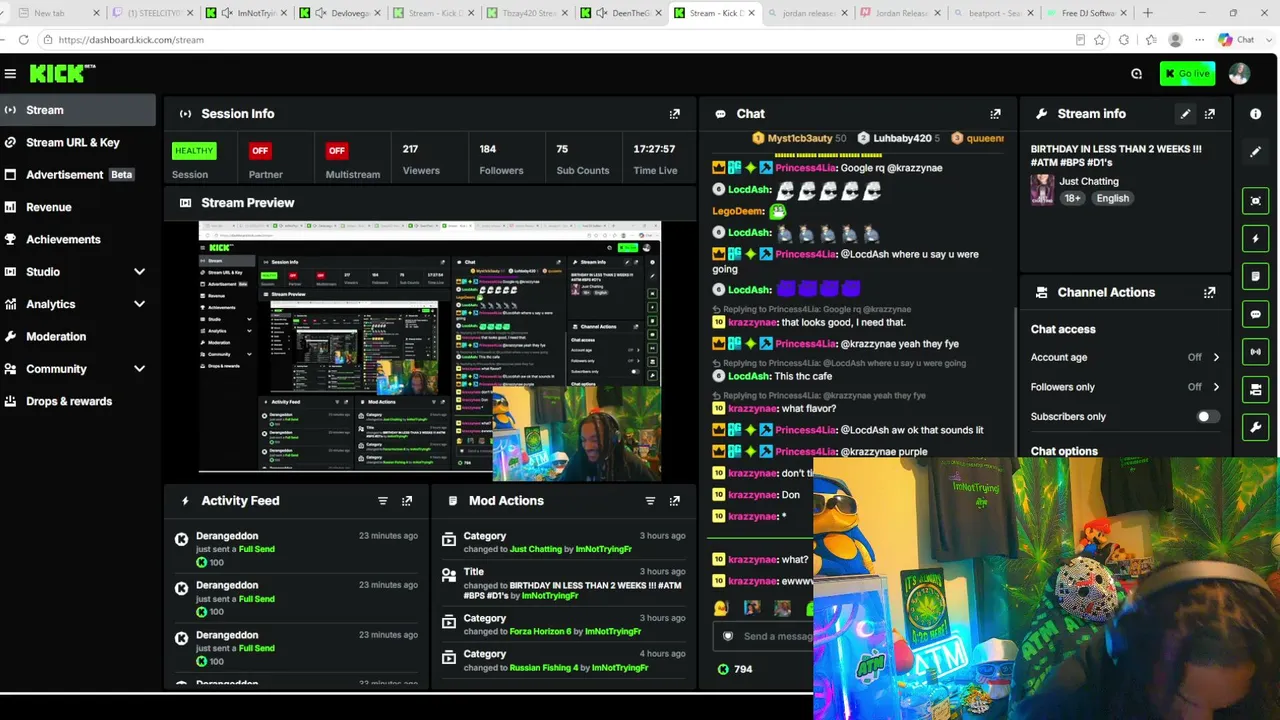The image size is (1280, 720).
Task: Open Russian Fishing 4 link in Mod Actions
Action: point(544,668)
